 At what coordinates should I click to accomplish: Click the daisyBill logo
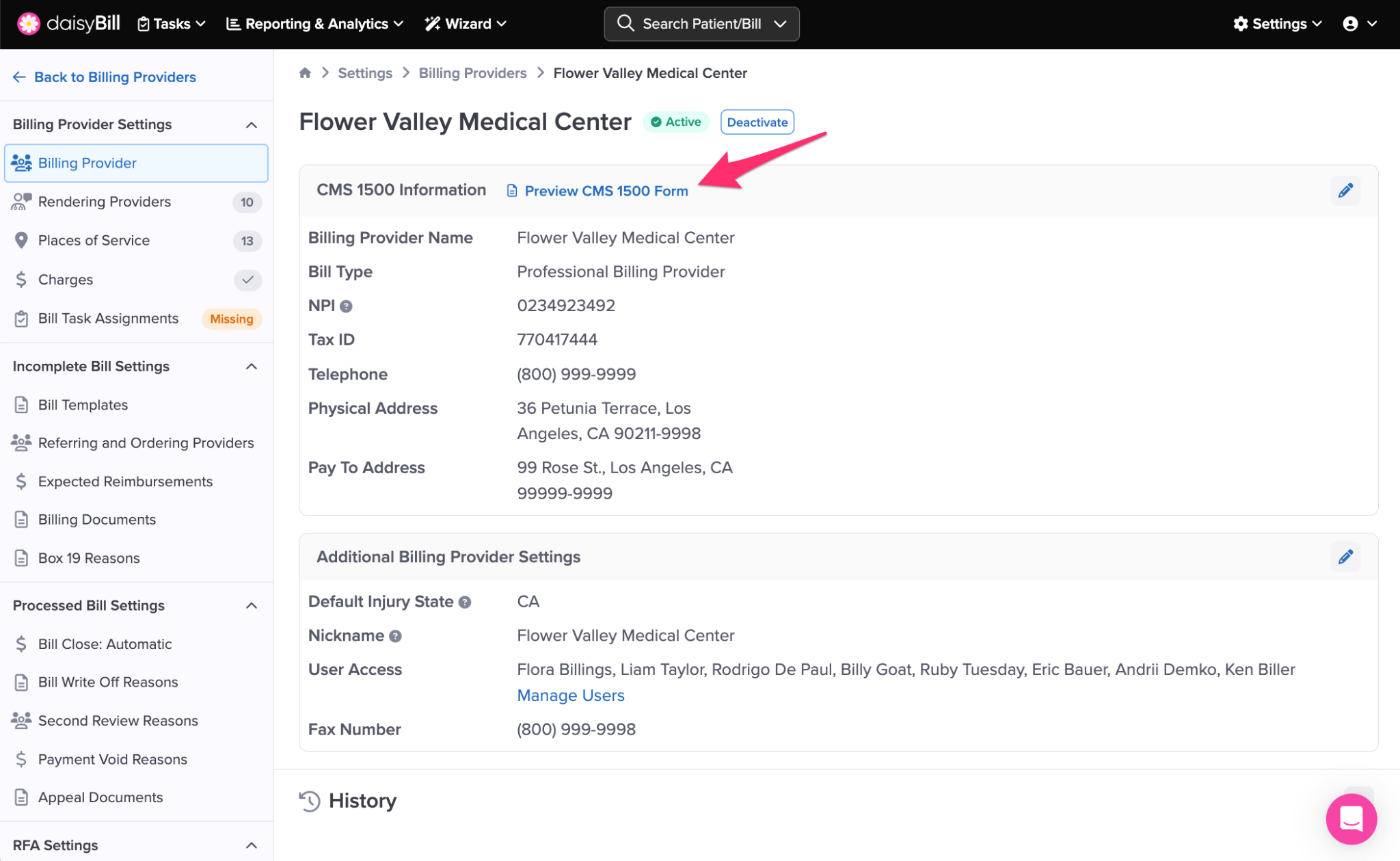pos(68,24)
